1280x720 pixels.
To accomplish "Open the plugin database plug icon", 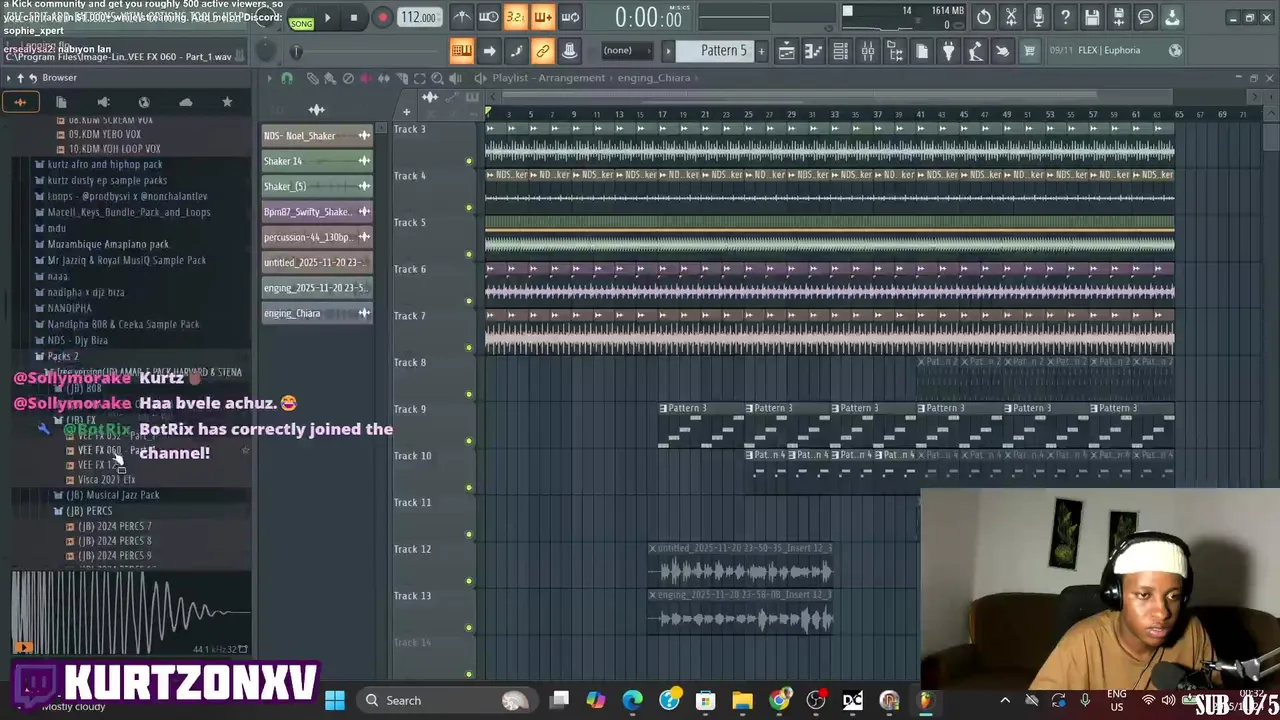I will [949, 51].
